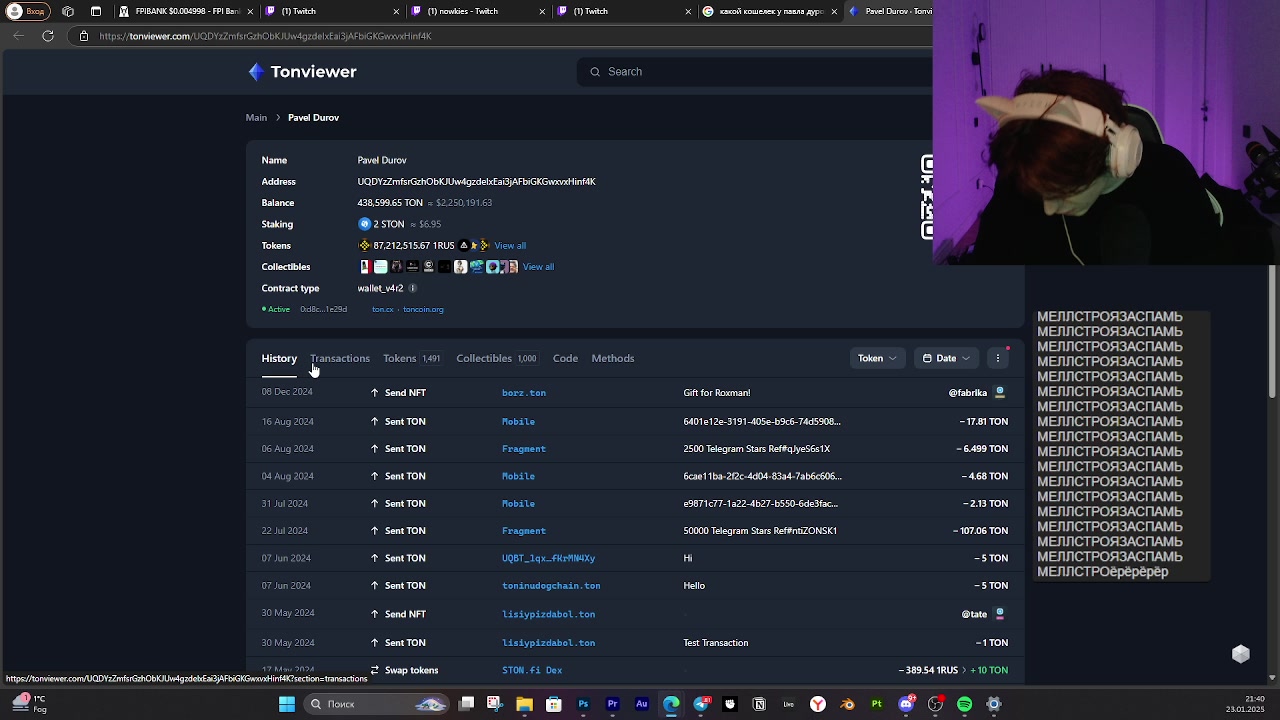Click the Fragment address in 06 Aug row
The width and height of the screenshot is (1280, 720).
click(523, 449)
